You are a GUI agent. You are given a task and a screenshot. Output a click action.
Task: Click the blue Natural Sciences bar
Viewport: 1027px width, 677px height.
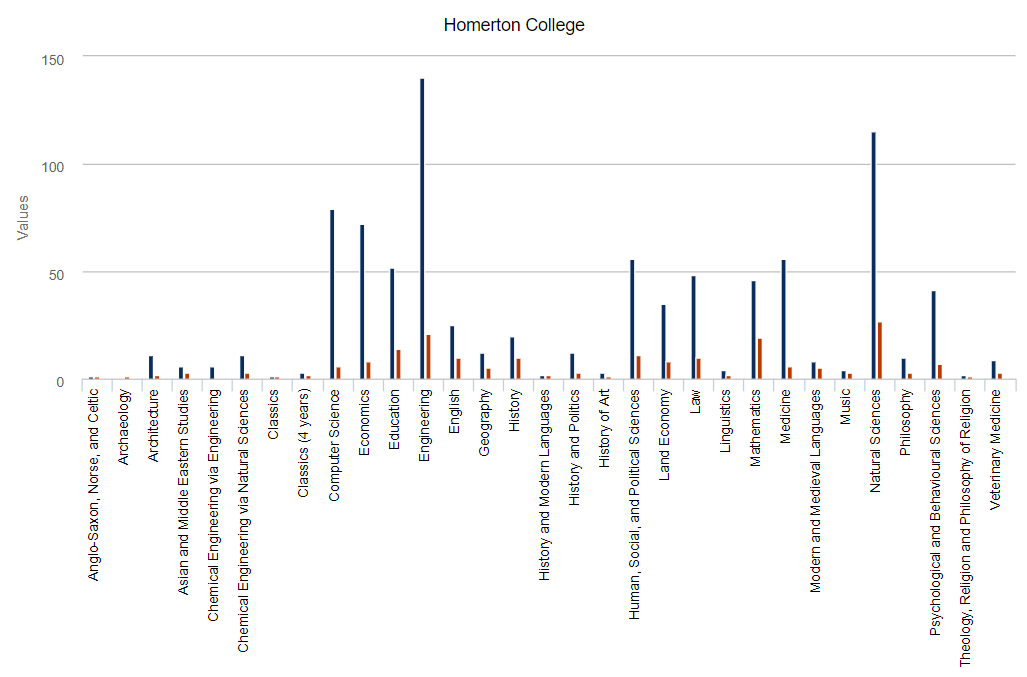(874, 255)
